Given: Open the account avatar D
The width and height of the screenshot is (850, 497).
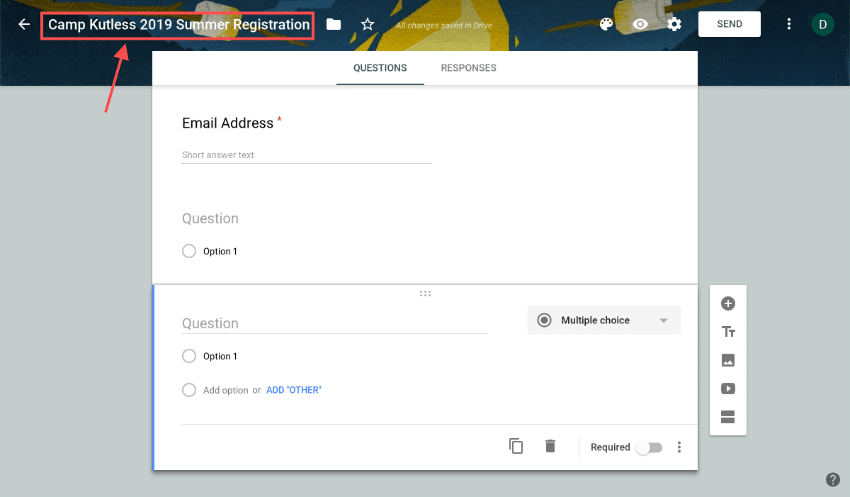Looking at the screenshot, I should [822, 24].
